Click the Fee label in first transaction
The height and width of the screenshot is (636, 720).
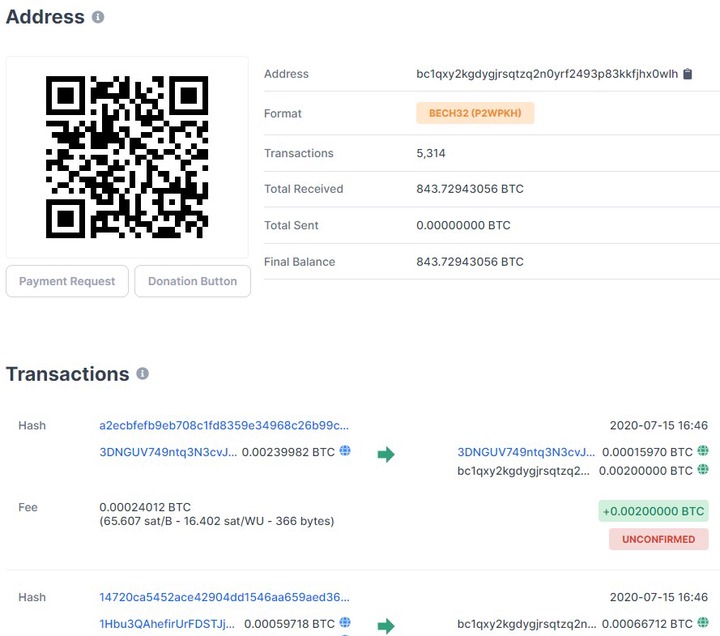pyautogui.click(x=28, y=507)
